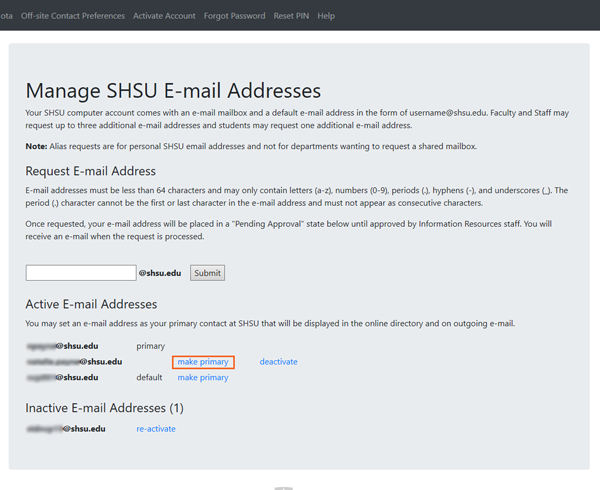
Task: Go to Activate Account page
Action: [164, 16]
